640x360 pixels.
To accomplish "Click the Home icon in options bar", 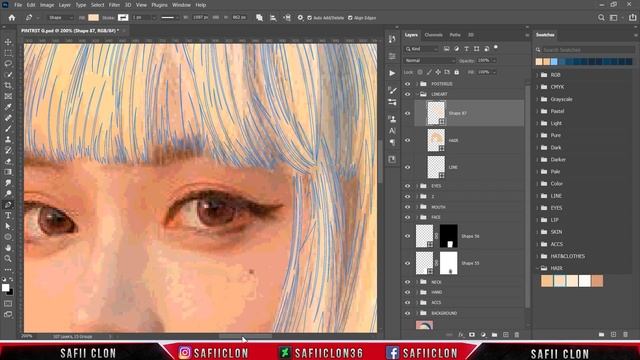I will tap(12, 18).
